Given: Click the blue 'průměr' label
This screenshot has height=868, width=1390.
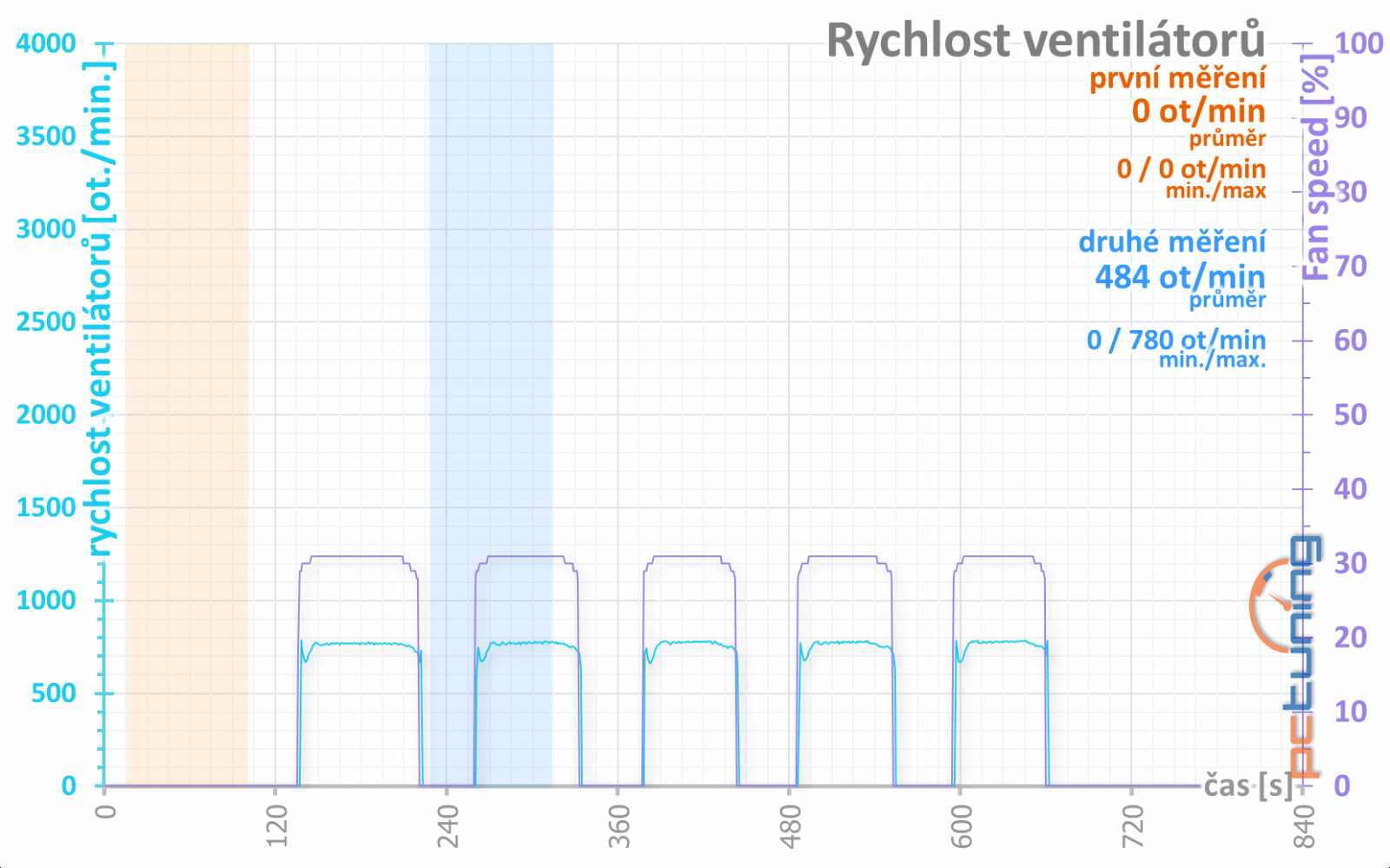Looking at the screenshot, I should (1227, 300).
